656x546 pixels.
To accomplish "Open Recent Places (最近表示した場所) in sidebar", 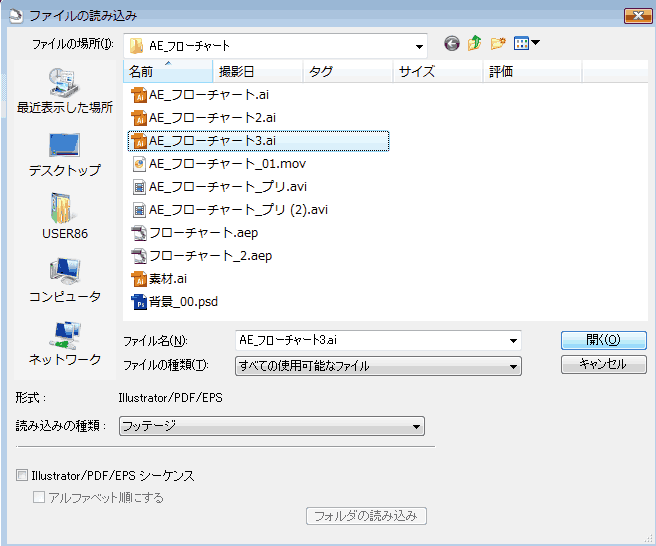I will (65, 91).
